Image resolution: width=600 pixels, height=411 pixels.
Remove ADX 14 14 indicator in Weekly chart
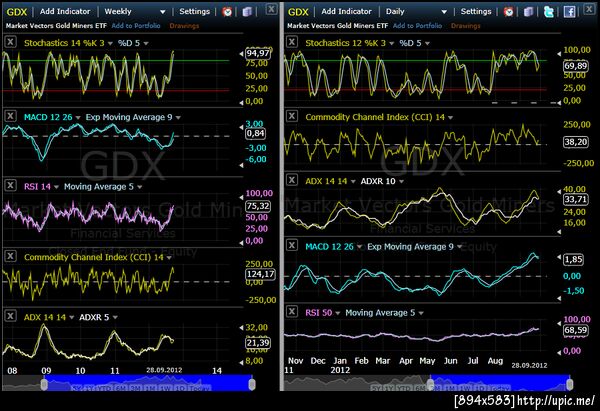[10, 316]
